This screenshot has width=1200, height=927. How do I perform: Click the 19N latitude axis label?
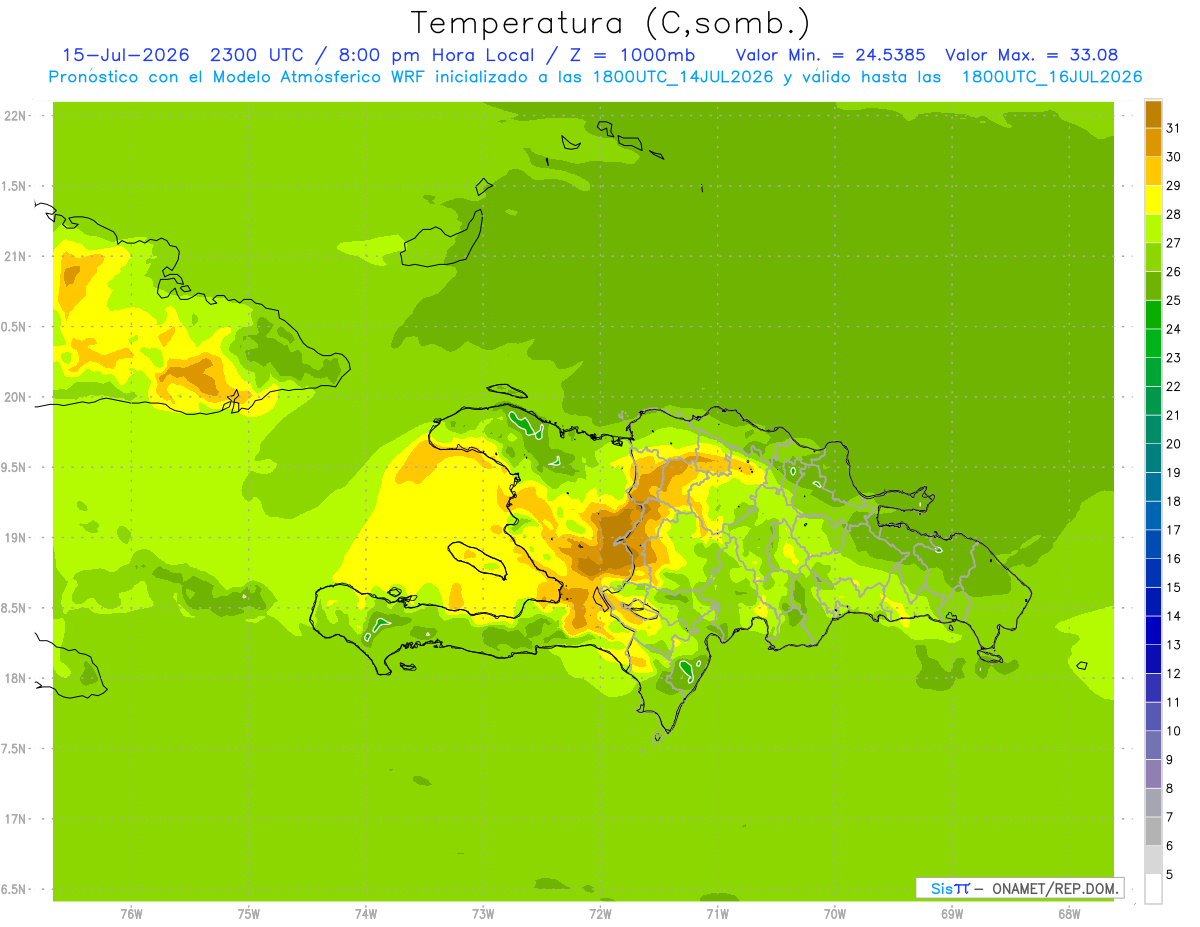pos(16,537)
